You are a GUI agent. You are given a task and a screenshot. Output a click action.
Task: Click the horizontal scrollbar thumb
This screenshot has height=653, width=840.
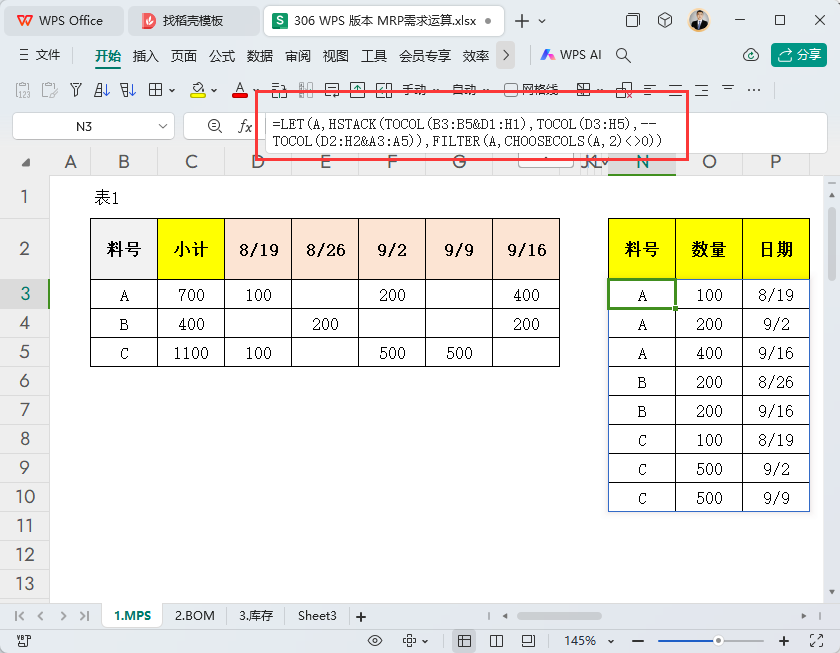(x=559, y=616)
